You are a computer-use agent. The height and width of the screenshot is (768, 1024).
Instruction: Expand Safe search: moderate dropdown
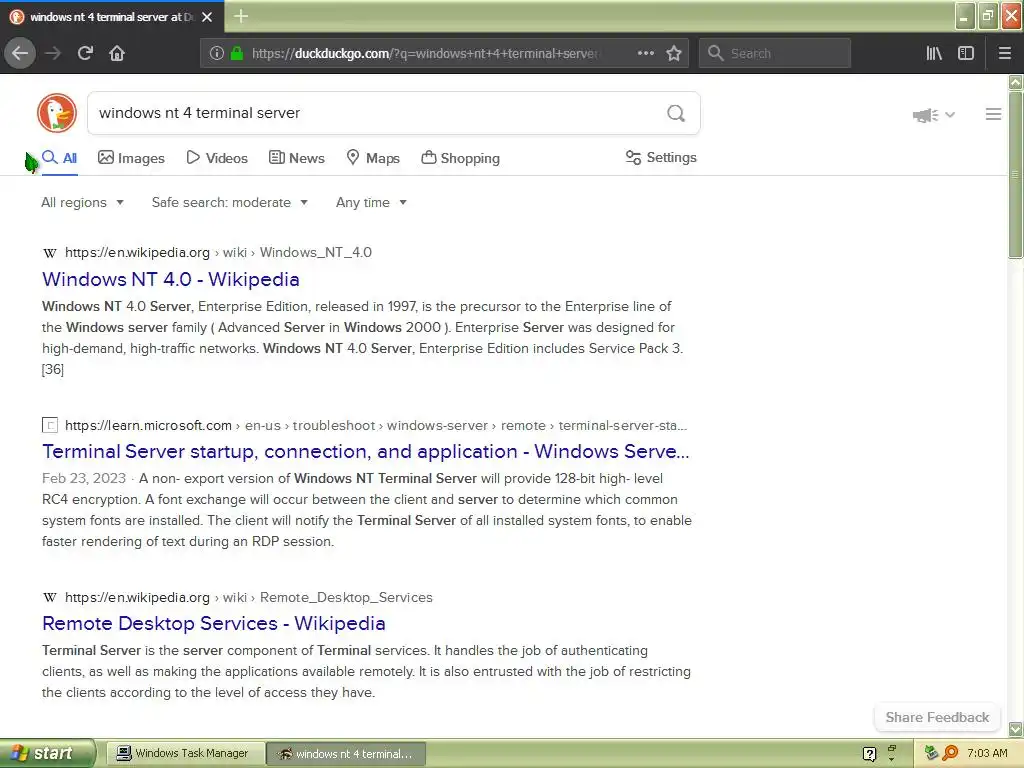click(230, 202)
